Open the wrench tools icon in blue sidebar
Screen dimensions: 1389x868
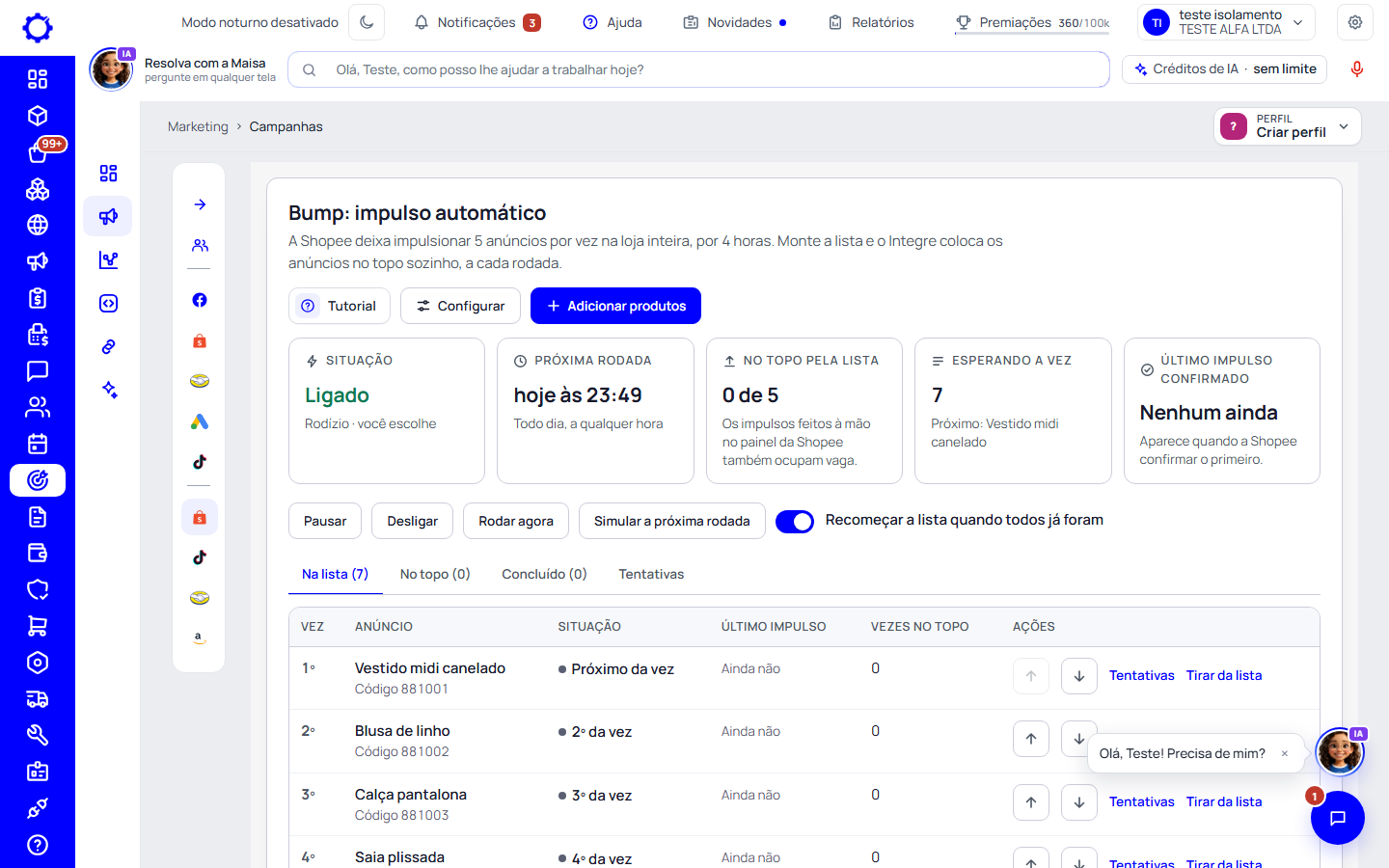pos(38,735)
